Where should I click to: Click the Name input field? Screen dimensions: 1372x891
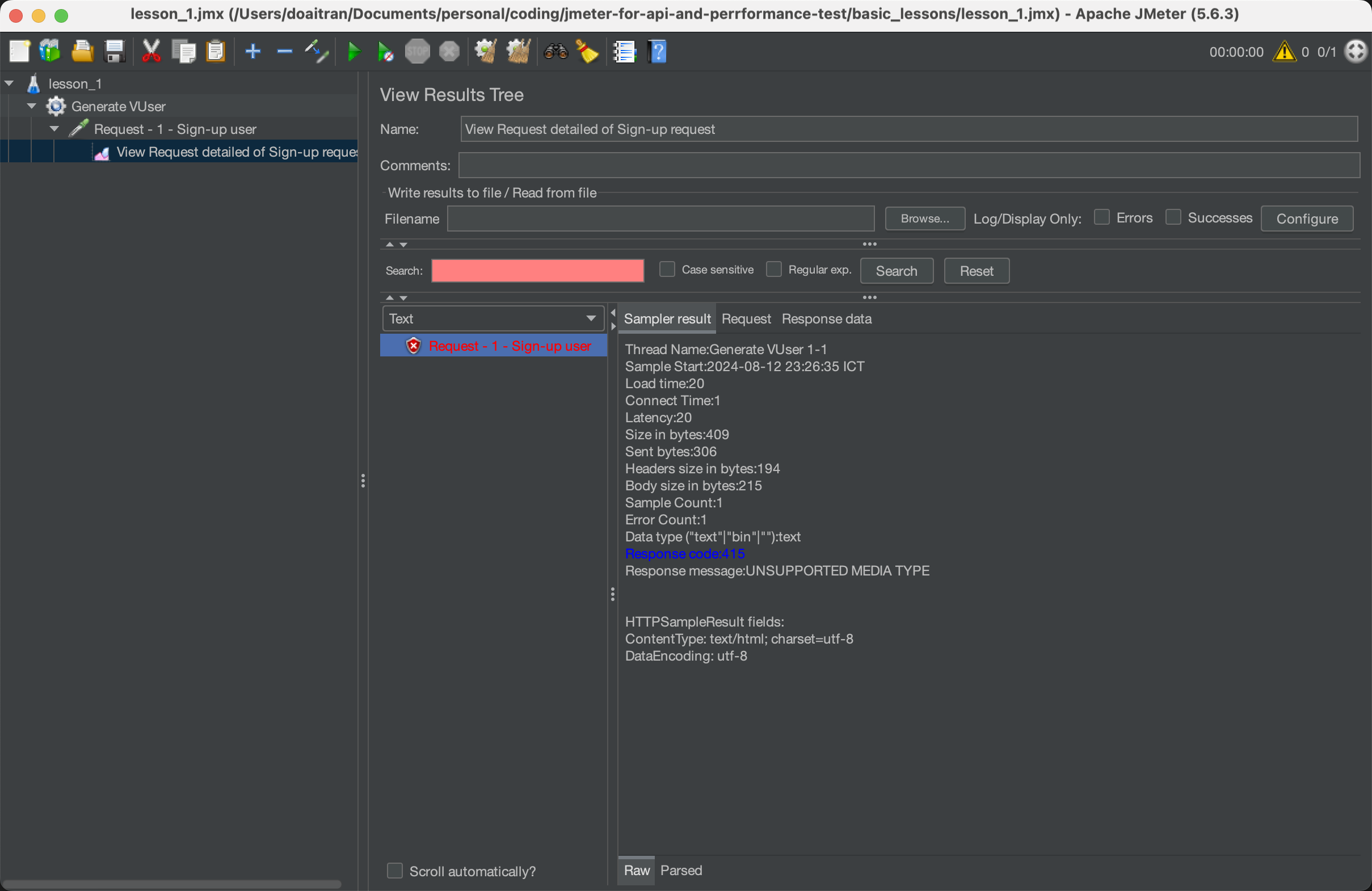(909, 129)
